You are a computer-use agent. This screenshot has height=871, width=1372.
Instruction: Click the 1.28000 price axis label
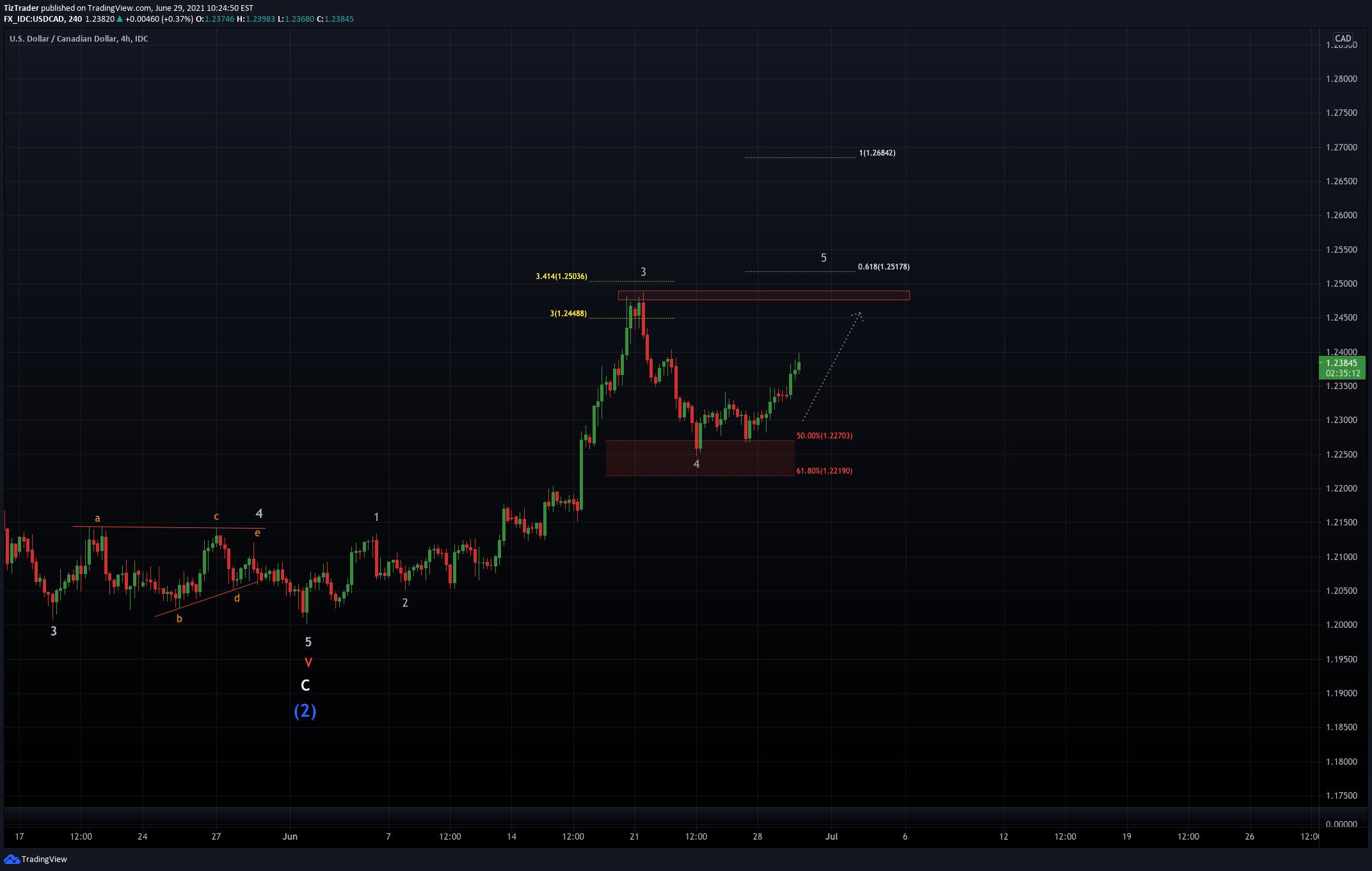(1341, 79)
